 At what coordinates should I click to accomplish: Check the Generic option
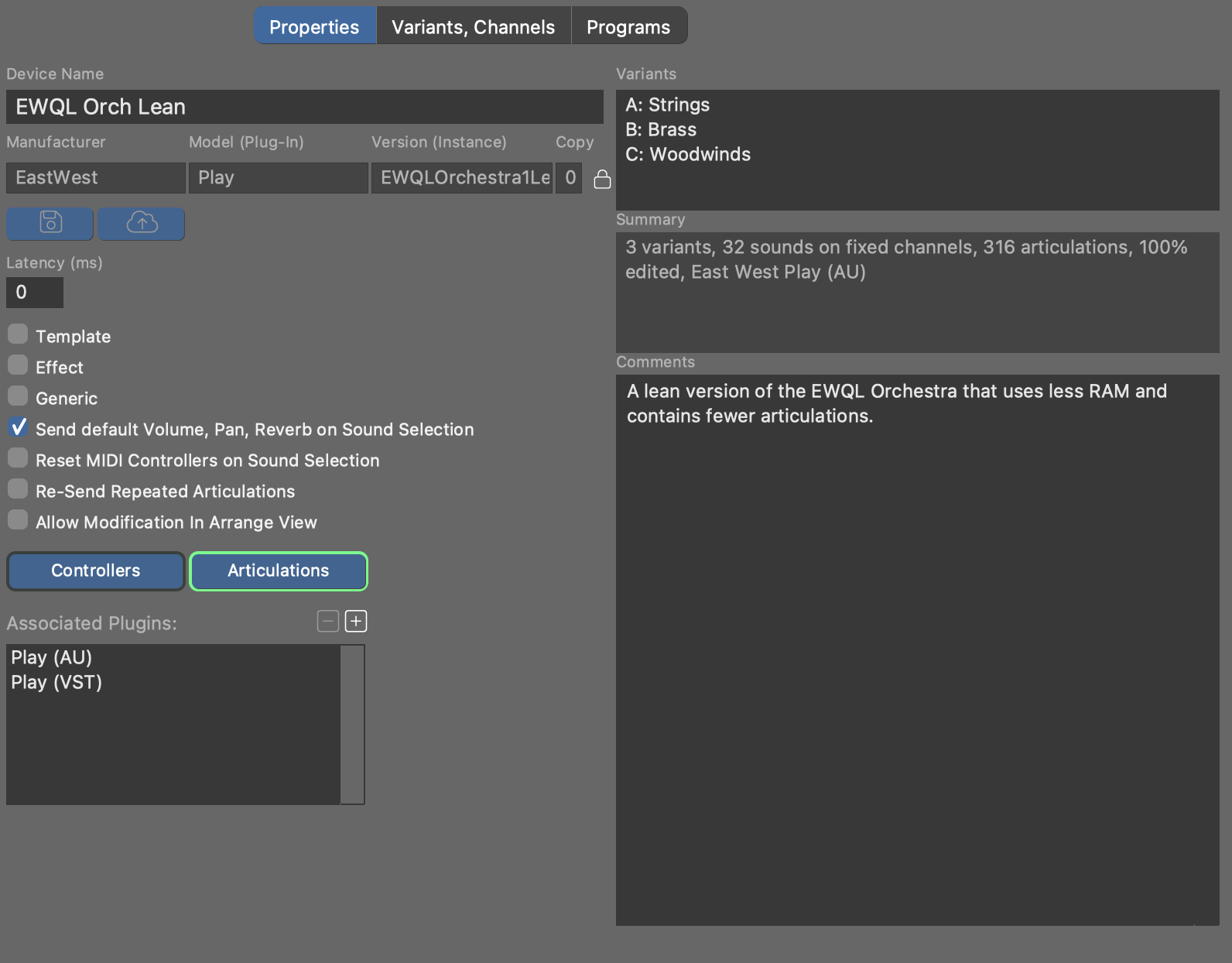coord(18,396)
